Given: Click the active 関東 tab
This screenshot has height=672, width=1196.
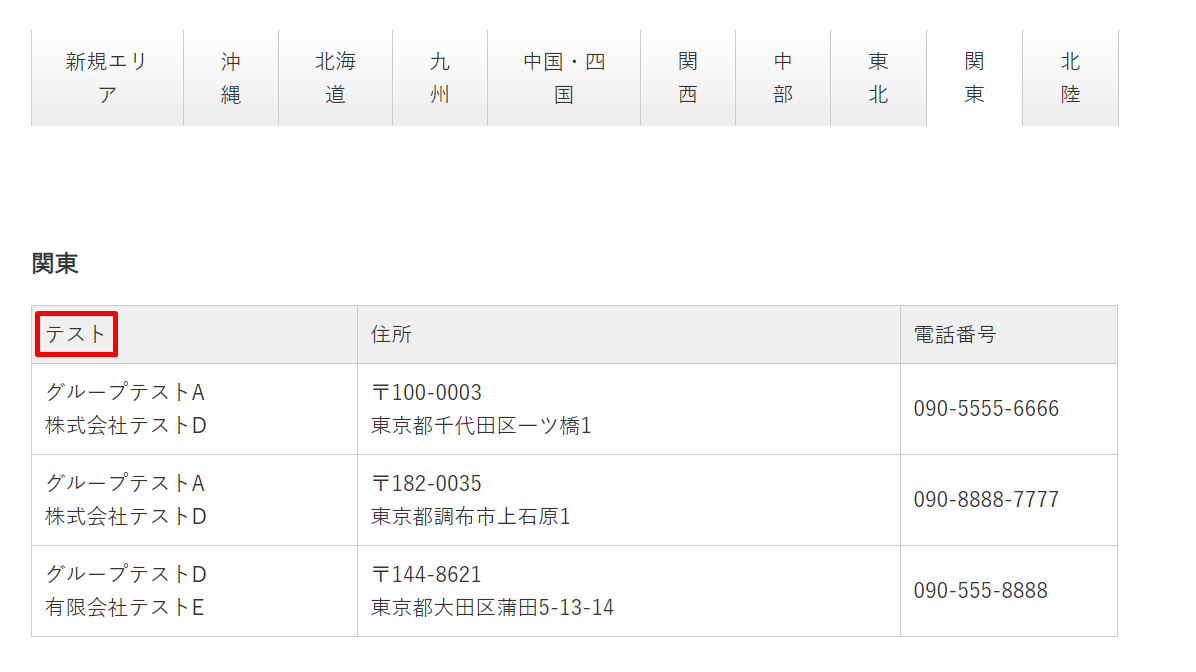Looking at the screenshot, I should pos(974,78).
